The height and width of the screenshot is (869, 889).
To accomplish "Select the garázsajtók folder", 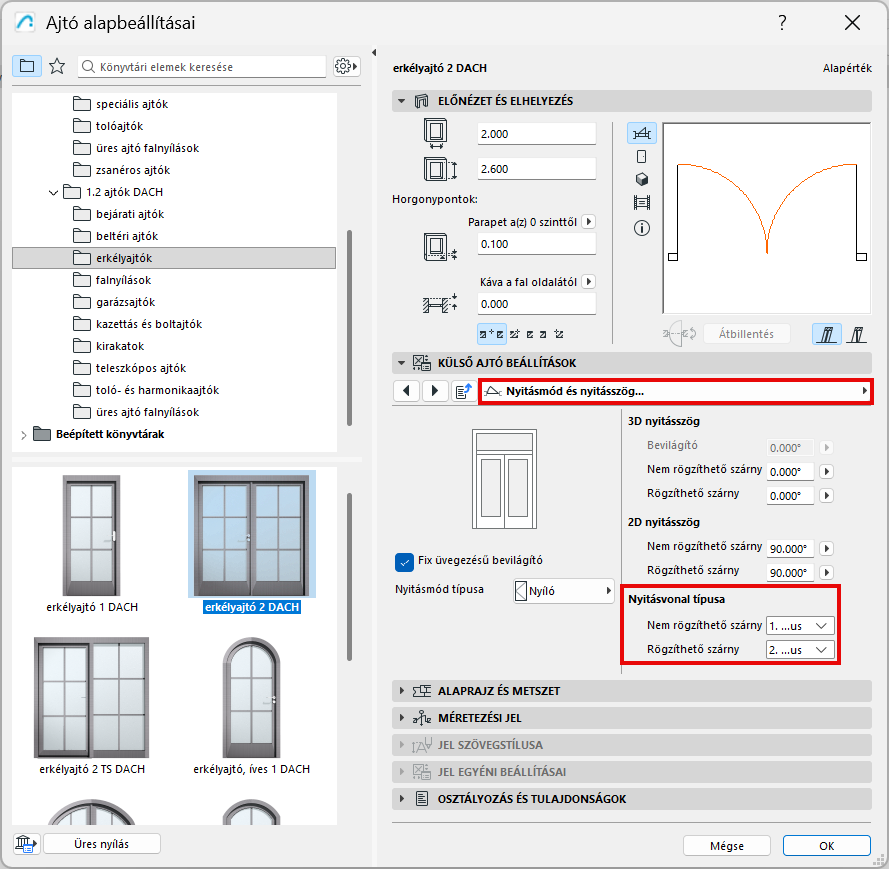I will click(x=125, y=302).
